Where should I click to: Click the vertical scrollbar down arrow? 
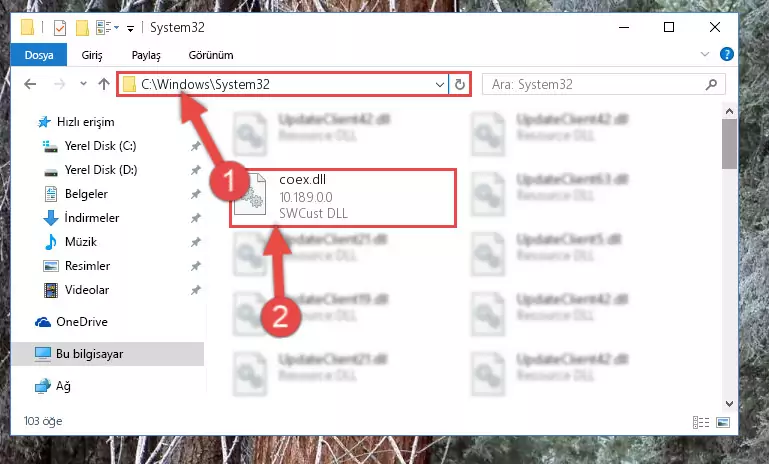coord(729,404)
